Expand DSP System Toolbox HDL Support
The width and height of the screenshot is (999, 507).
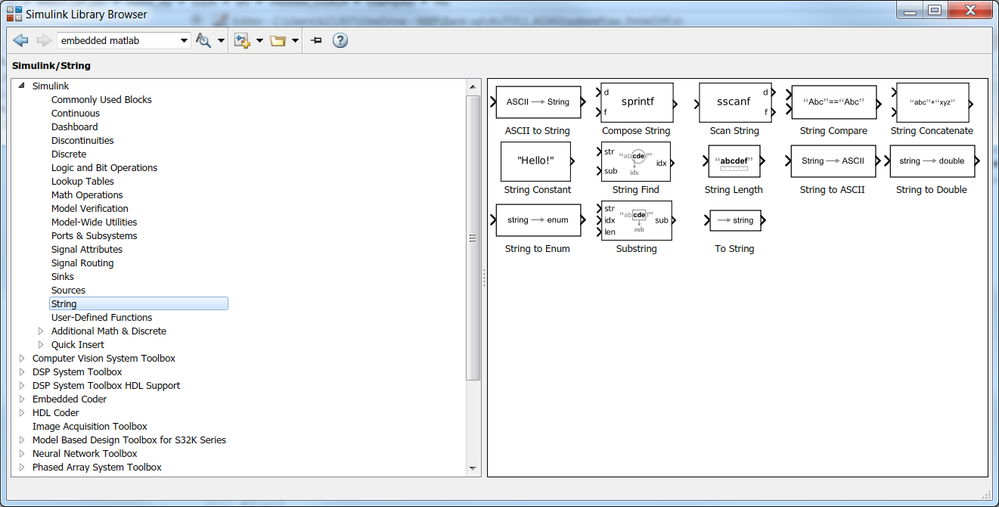(22, 385)
